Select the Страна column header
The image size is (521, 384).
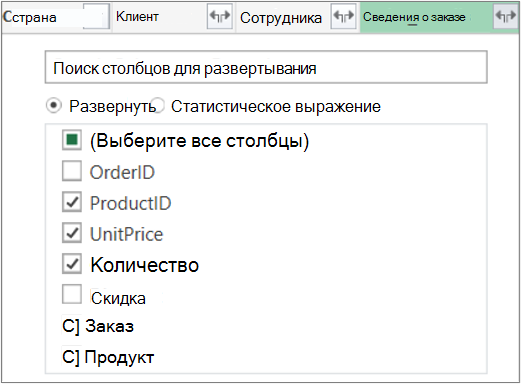pyautogui.click(x=56, y=17)
